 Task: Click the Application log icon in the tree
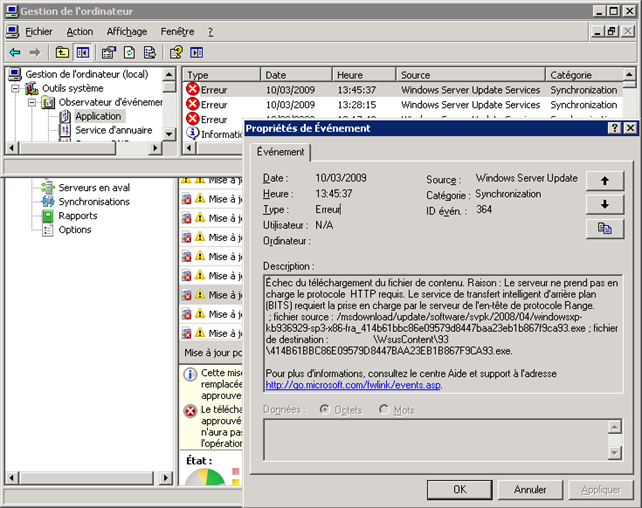tap(65, 116)
